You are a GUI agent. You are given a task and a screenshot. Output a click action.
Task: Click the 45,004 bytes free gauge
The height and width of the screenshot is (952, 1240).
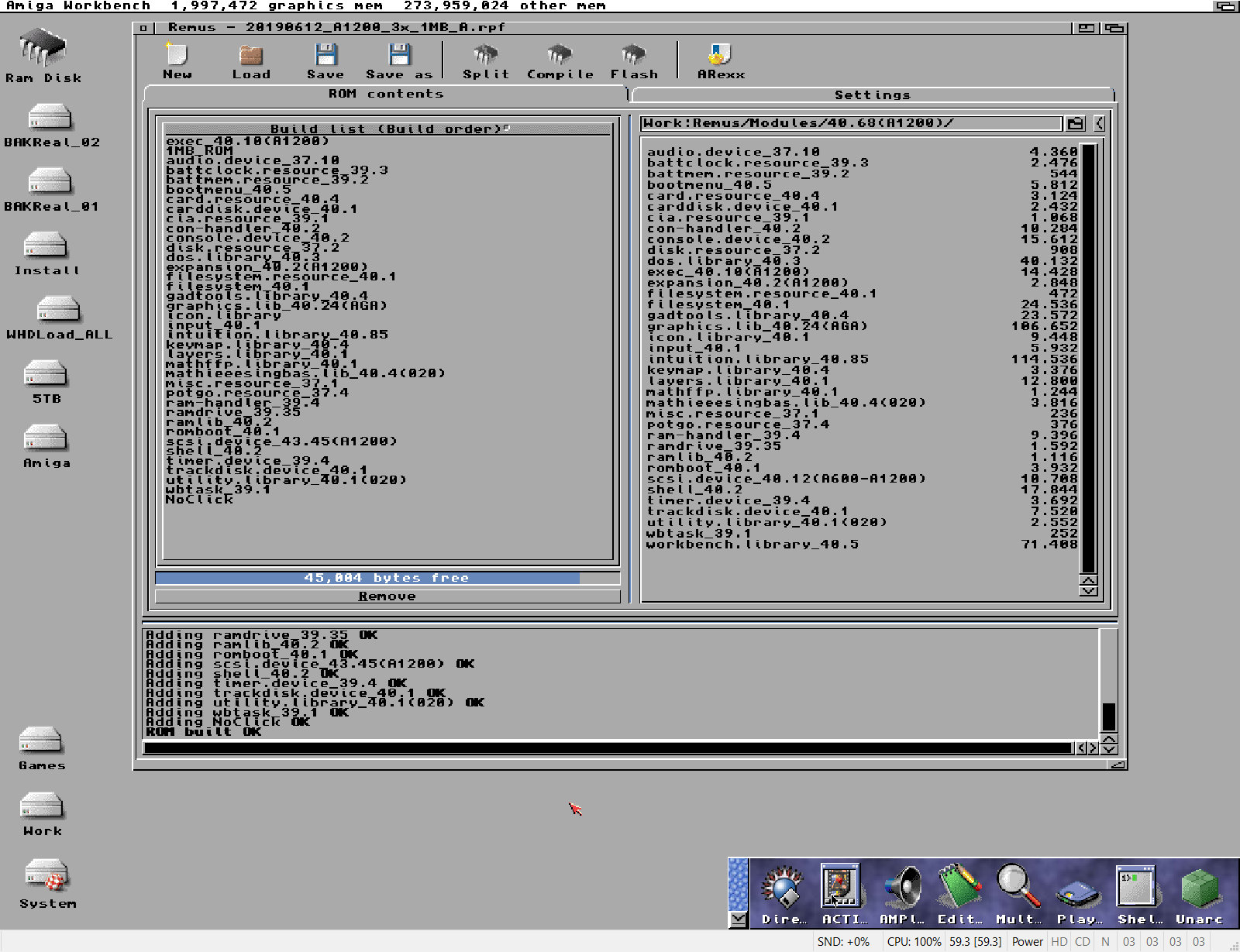(387, 578)
